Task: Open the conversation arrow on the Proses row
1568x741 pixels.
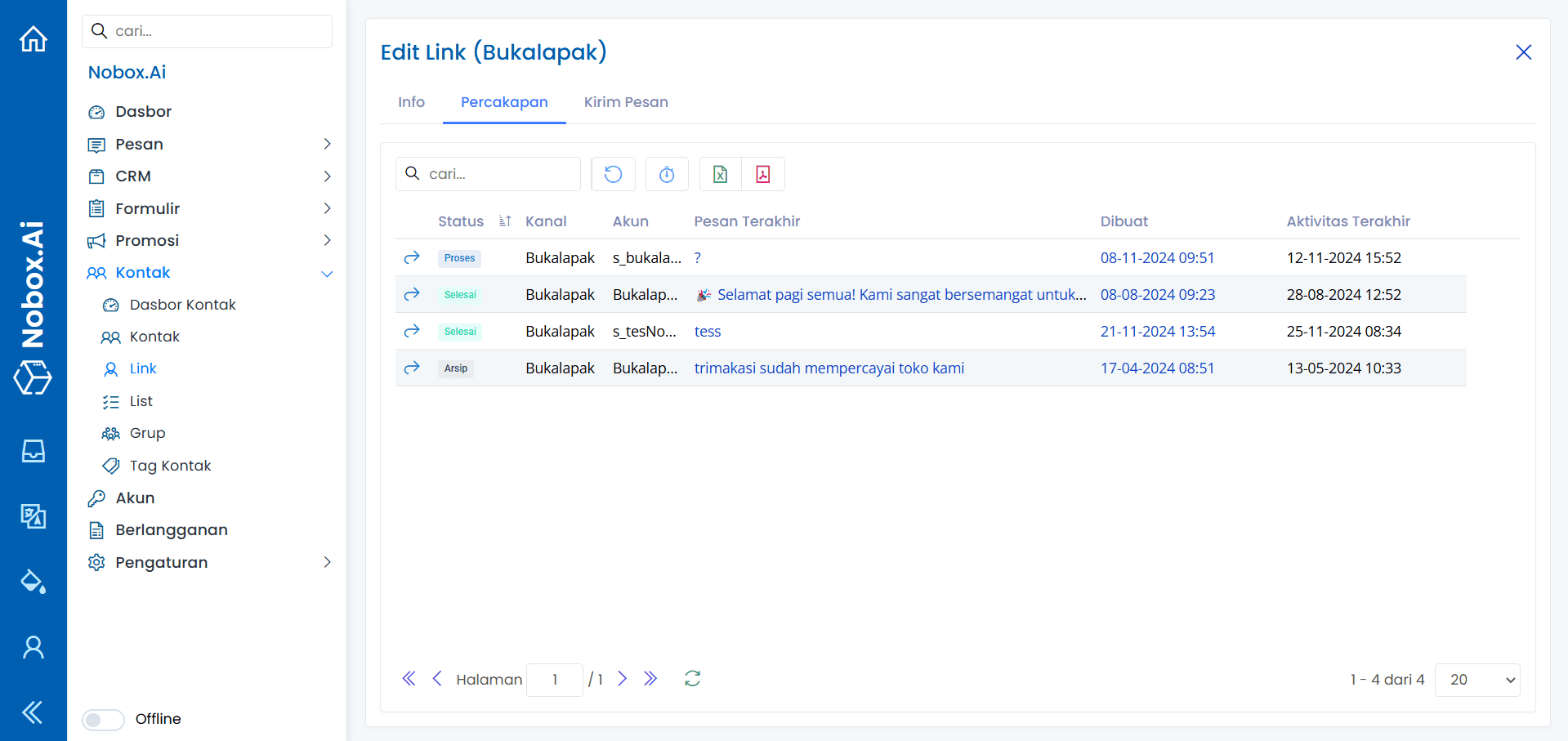Action: pos(412,257)
